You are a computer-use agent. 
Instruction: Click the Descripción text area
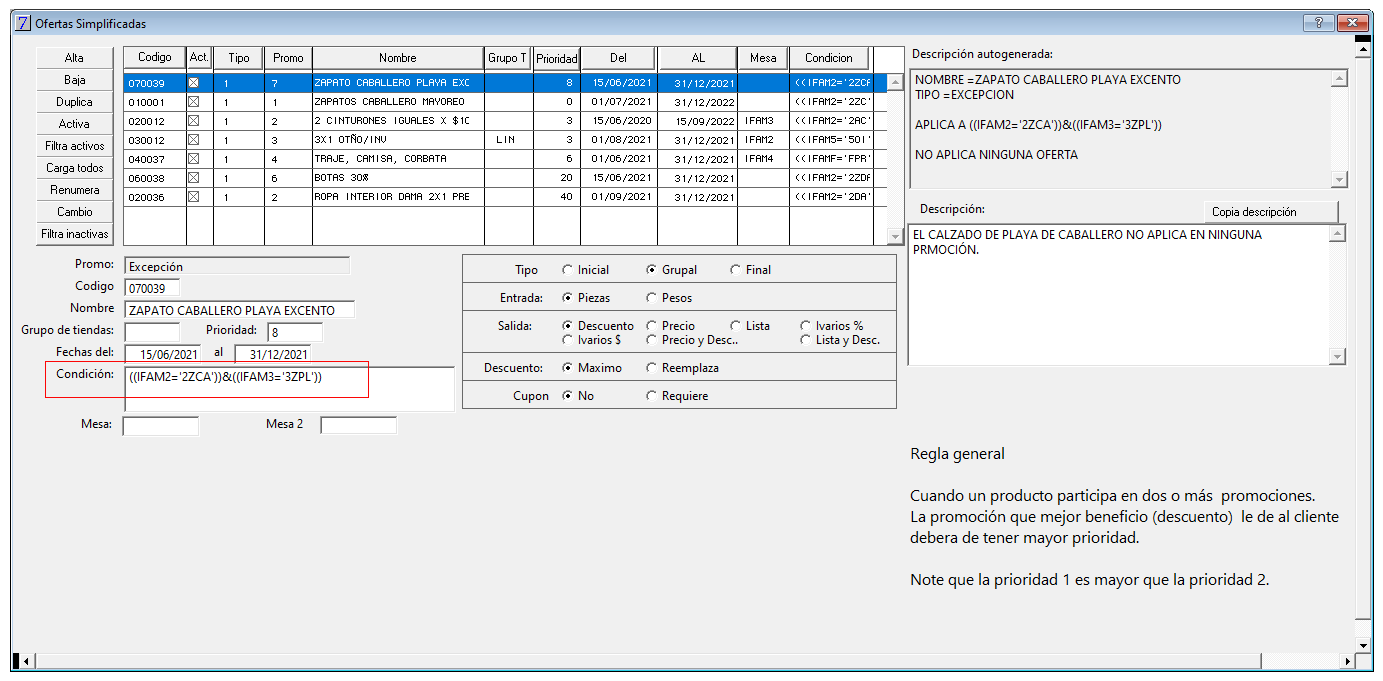pyautogui.click(x=1120, y=295)
